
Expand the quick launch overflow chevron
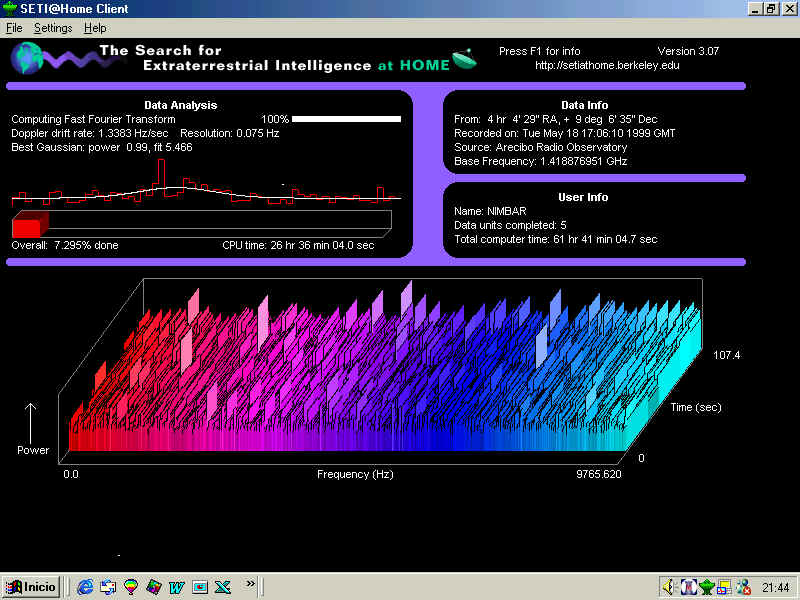tap(250, 583)
